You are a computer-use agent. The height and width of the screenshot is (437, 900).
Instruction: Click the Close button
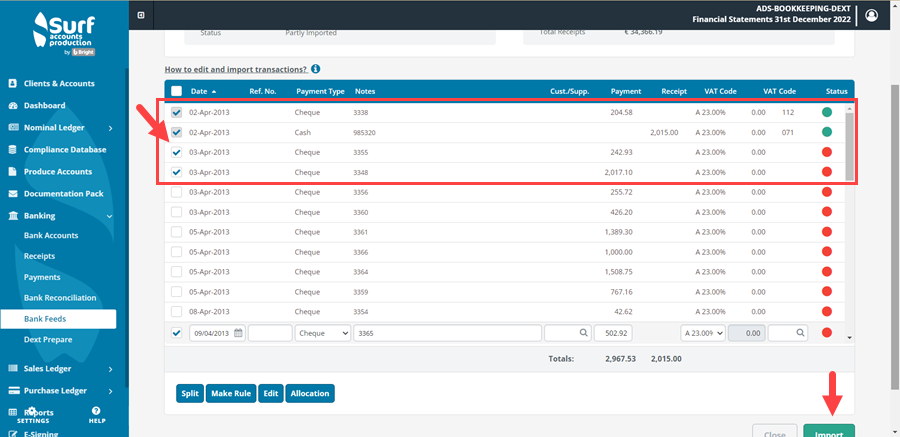point(775,432)
